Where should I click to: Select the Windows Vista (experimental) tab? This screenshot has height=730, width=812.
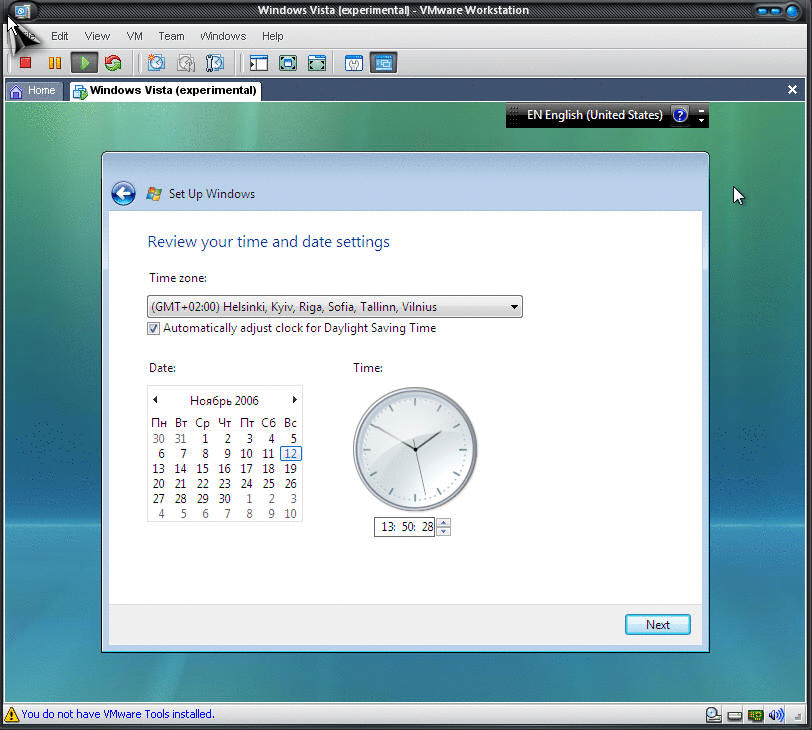(x=165, y=91)
